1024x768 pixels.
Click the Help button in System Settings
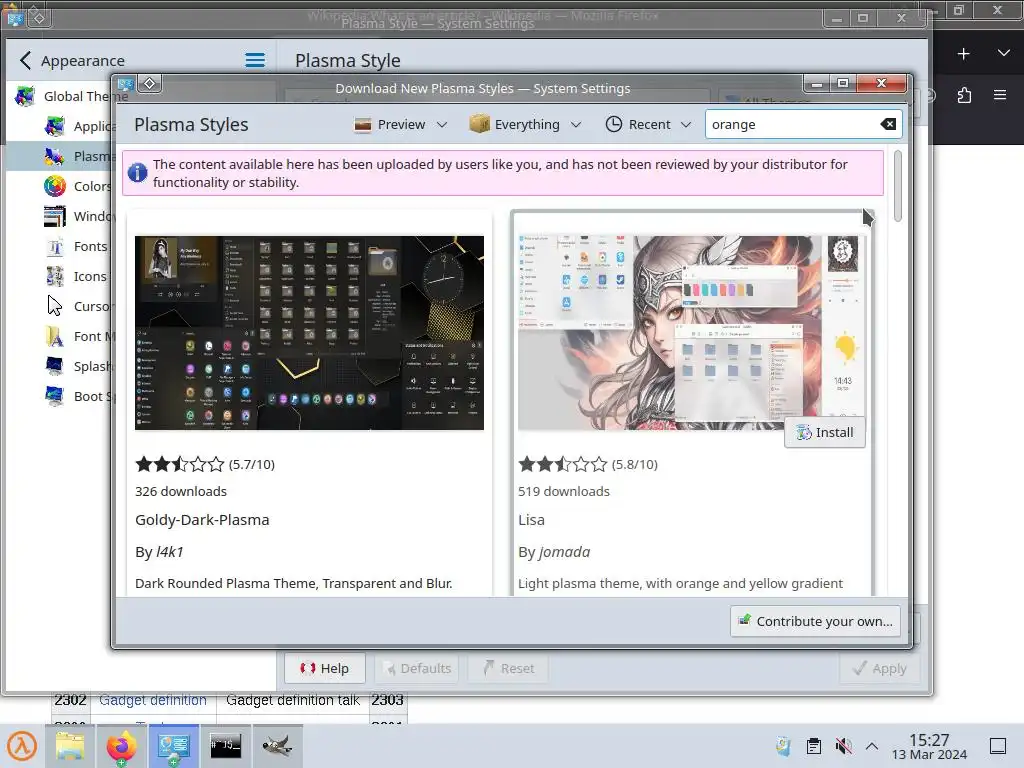pyautogui.click(x=325, y=668)
